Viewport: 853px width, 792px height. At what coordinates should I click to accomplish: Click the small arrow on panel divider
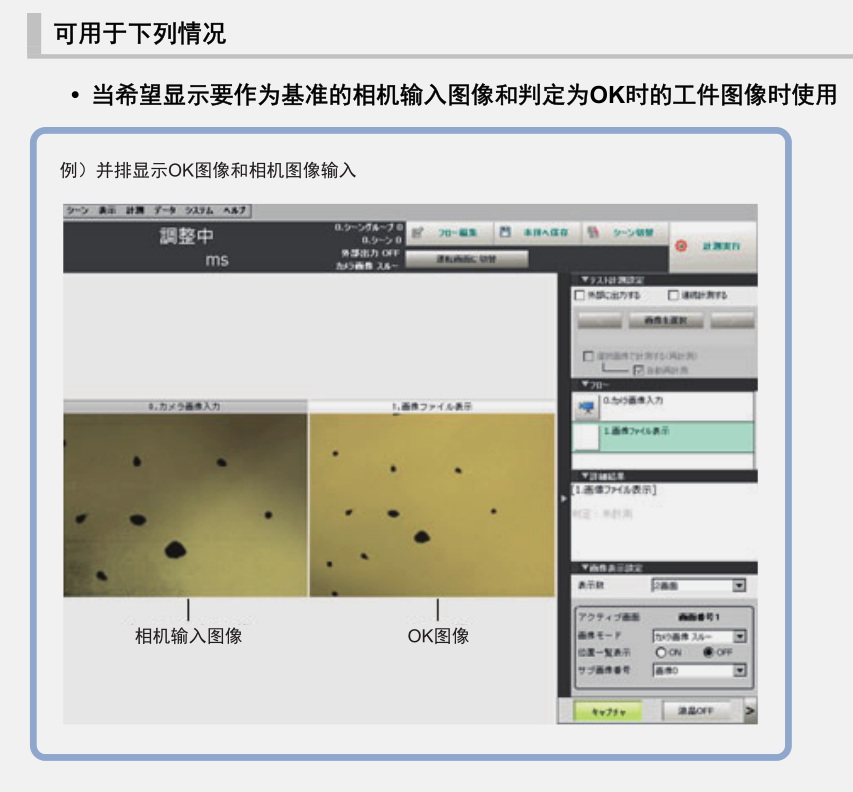pyautogui.click(x=564, y=498)
